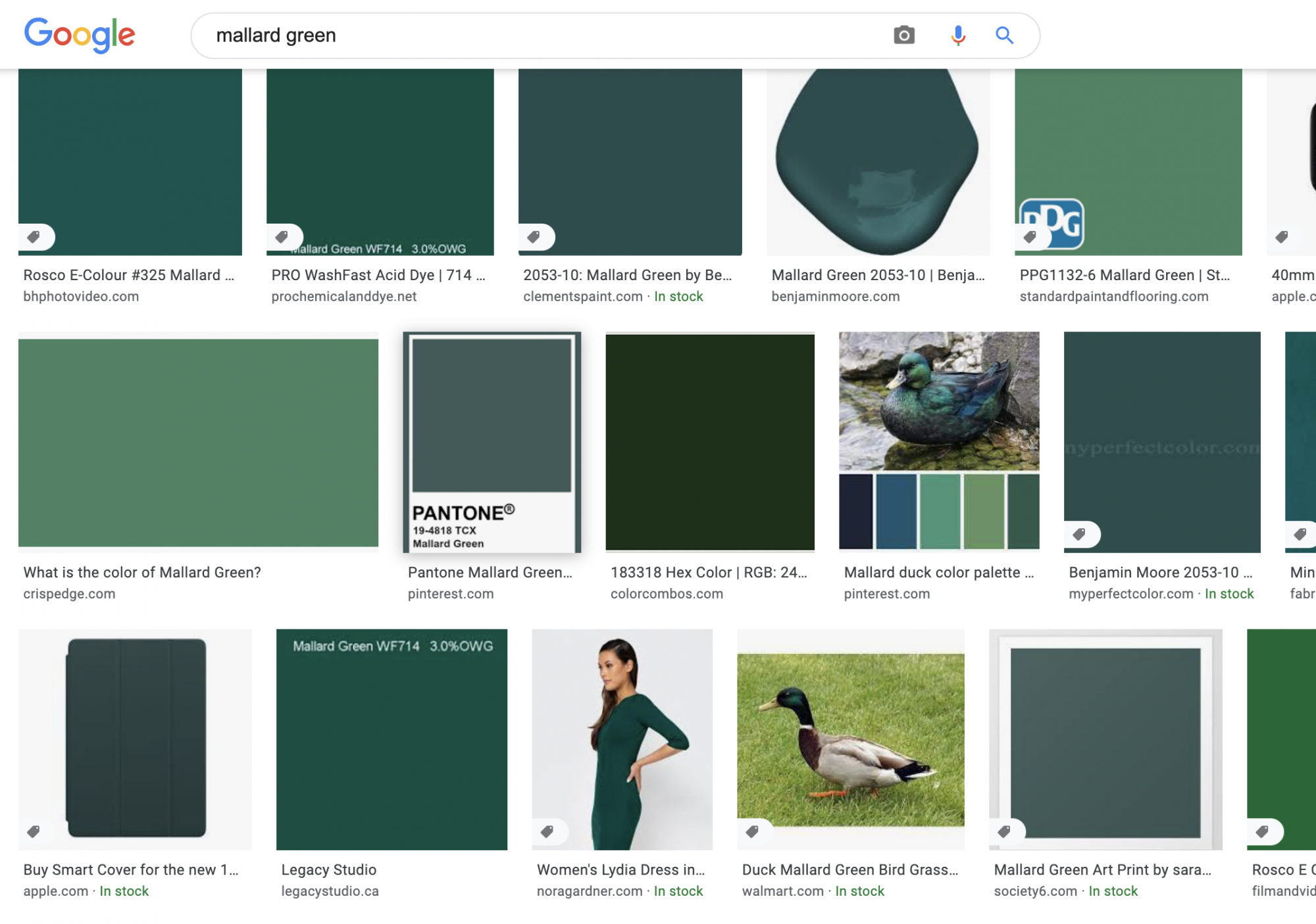Open the PPG1132-6 Mallard Green result title
The image size is (1316, 924).
pos(1124,275)
